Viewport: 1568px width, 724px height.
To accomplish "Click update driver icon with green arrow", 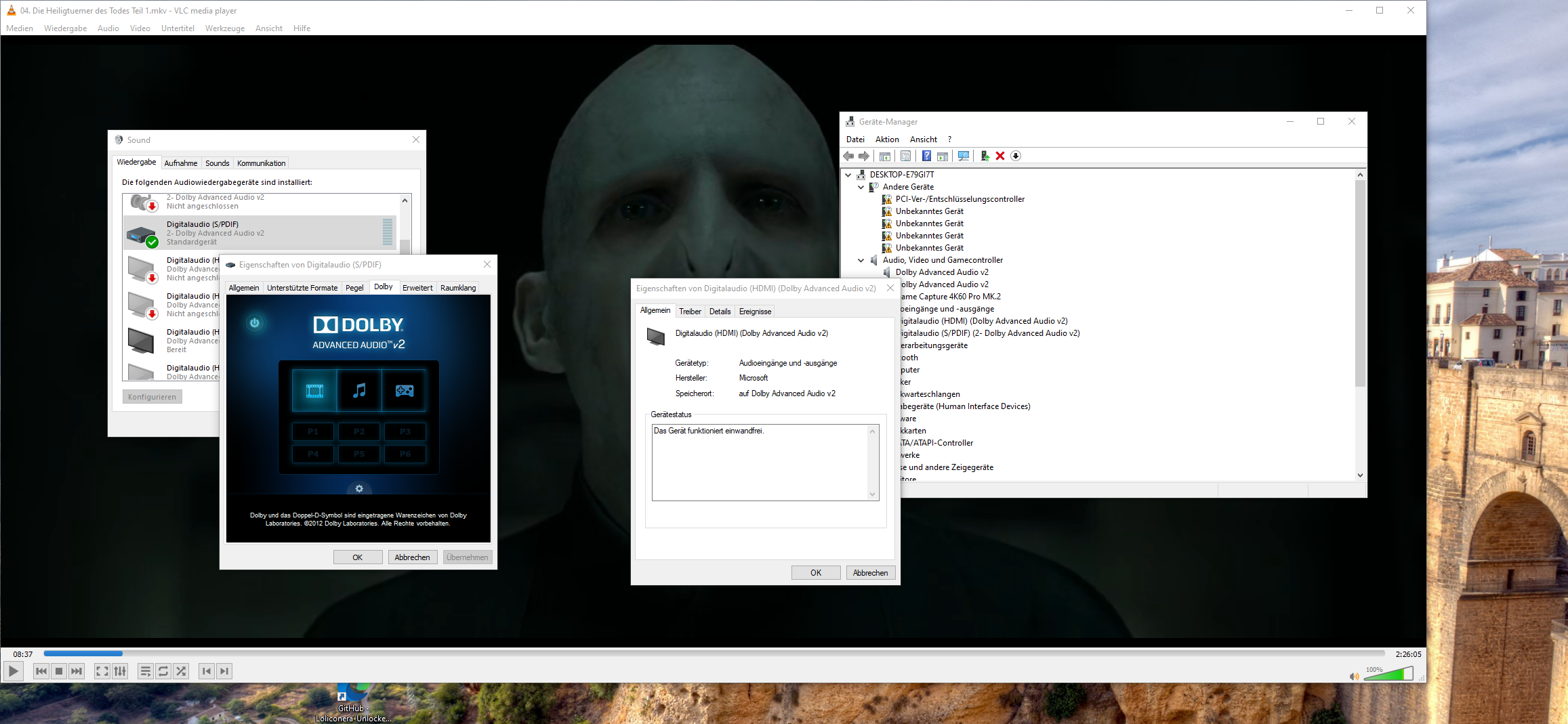I will [x=985, y=156].
